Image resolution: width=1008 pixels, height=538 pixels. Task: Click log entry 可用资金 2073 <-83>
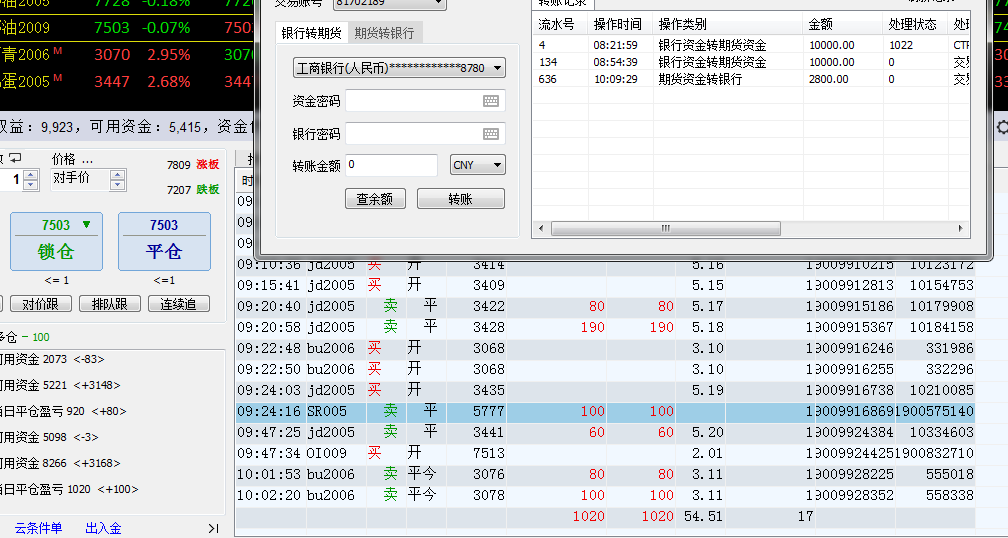[52, 359]
